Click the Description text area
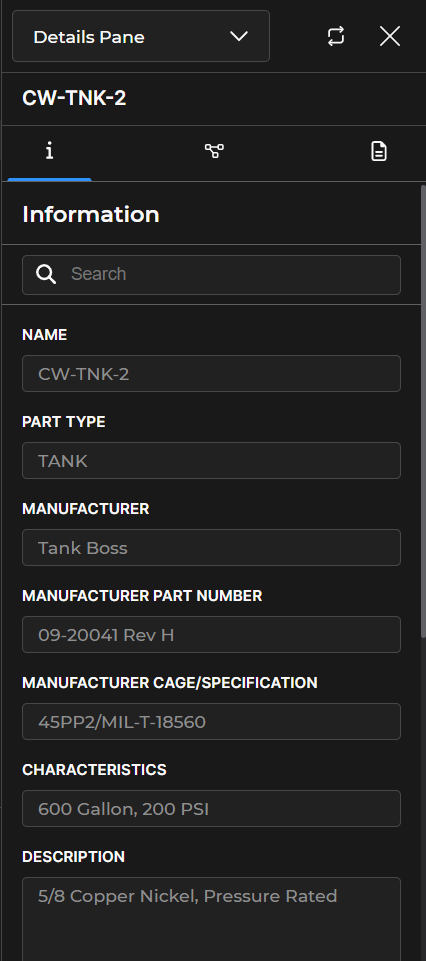426x961 pixels. [x=211, y=919]
